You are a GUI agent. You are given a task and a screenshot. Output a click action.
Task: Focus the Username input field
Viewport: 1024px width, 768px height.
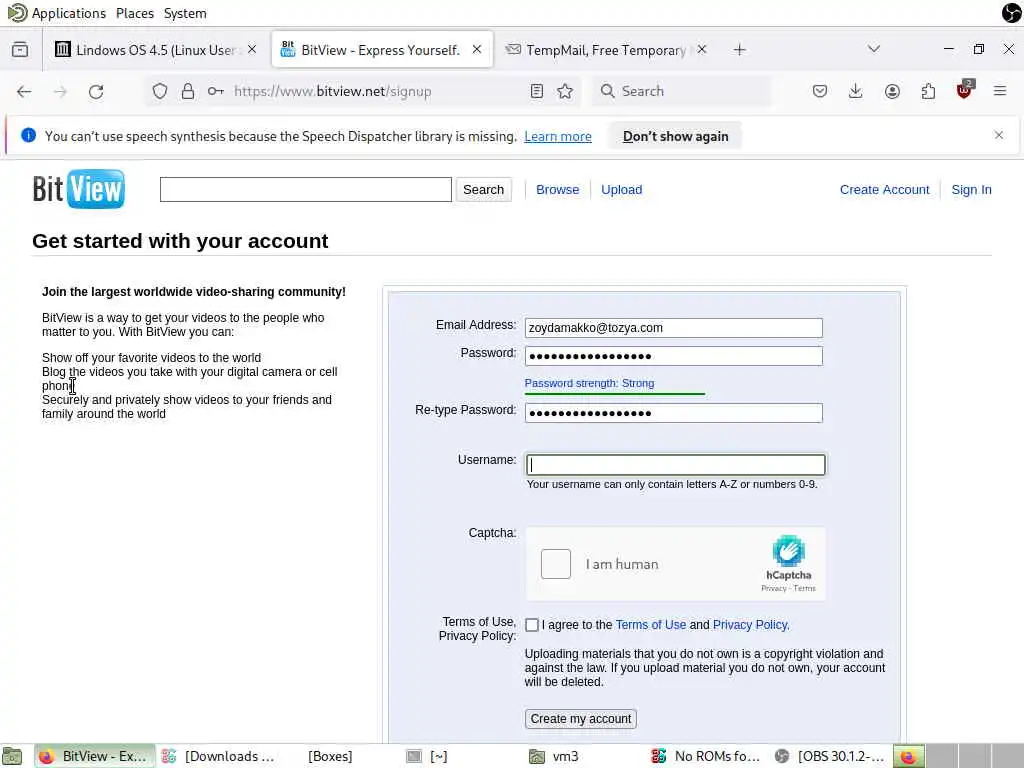pos(675,464)
